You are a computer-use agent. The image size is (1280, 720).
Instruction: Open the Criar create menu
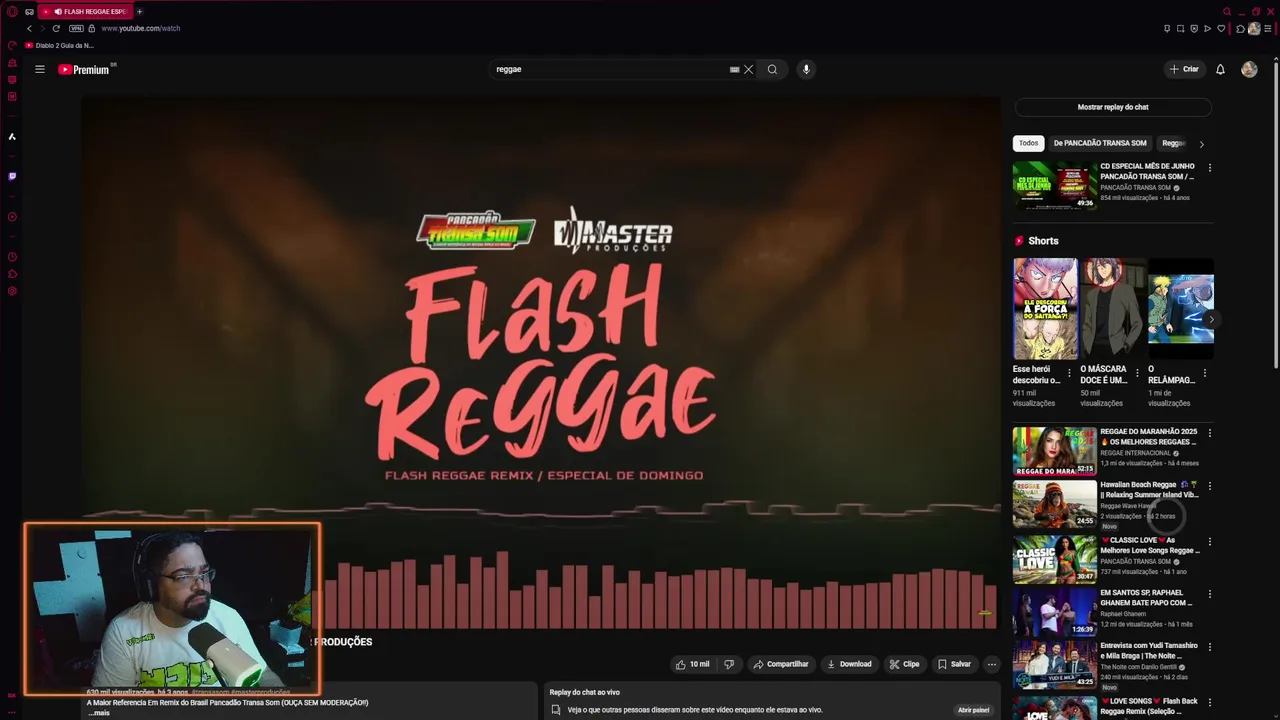coord(1184,69)
